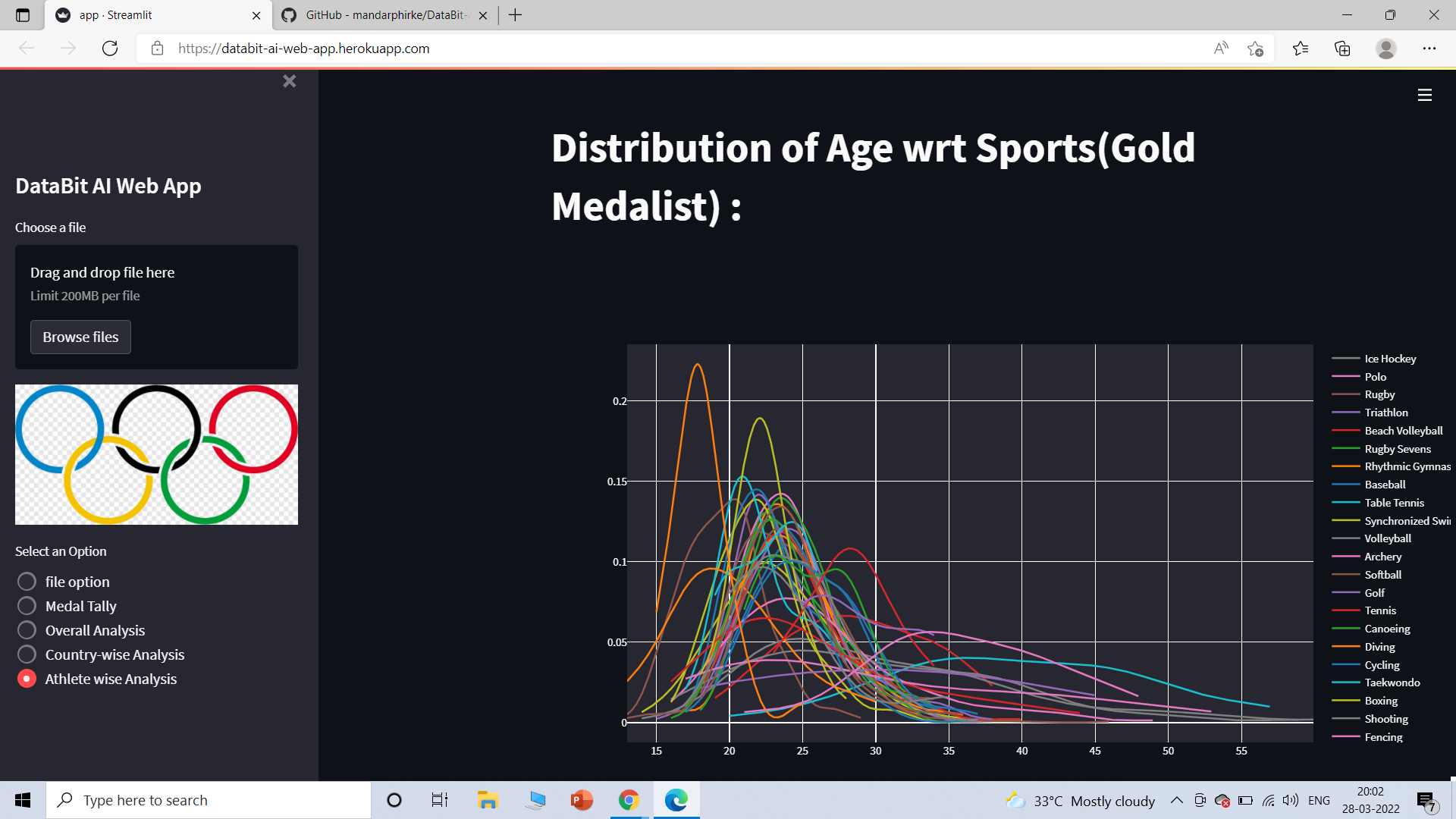Close the sidebar with the X icon
1456x819 pixels.
[289, 81]
